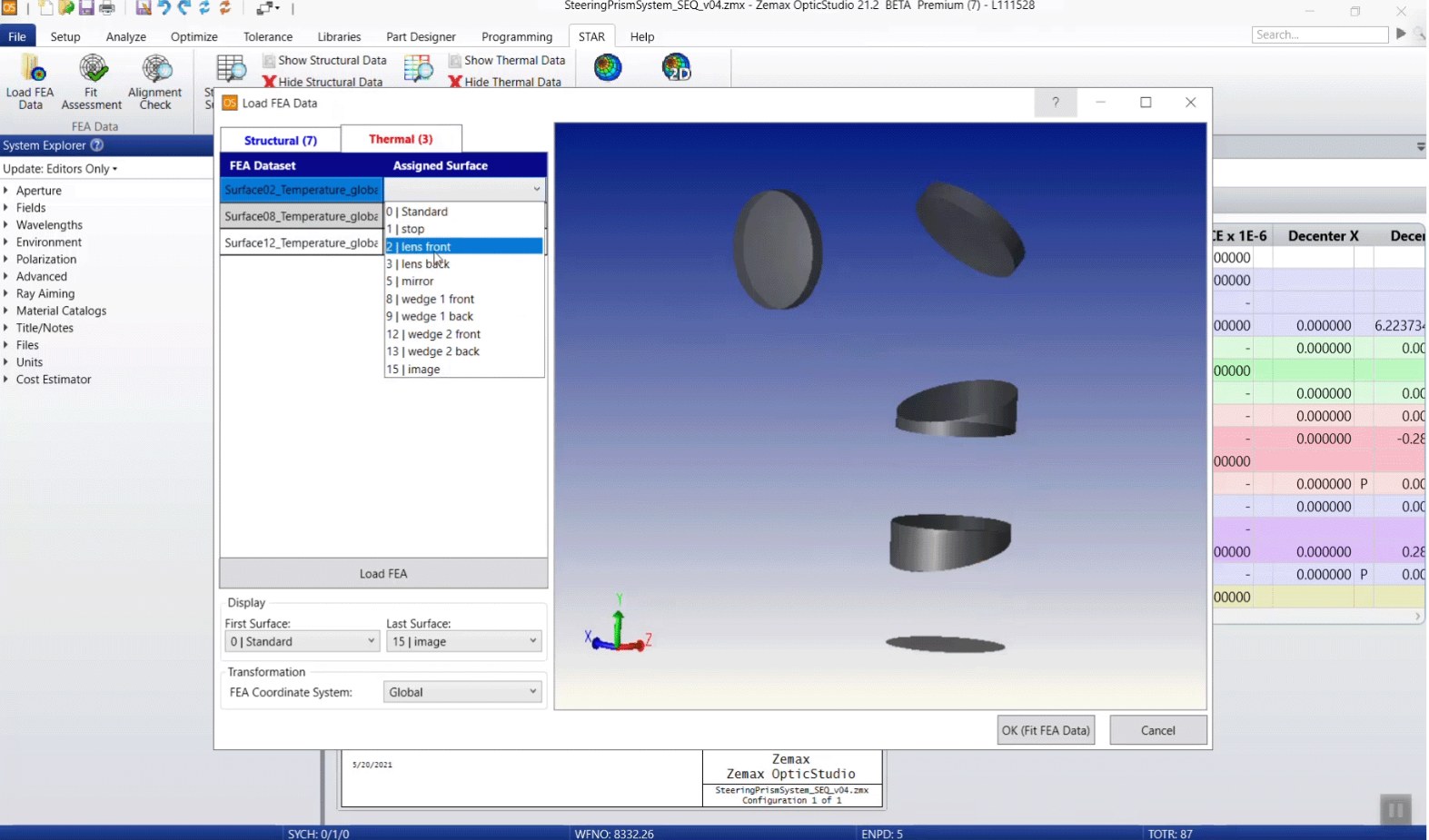Click the Decenter X column header
1429x840 pixels.
click(1323, 236)
